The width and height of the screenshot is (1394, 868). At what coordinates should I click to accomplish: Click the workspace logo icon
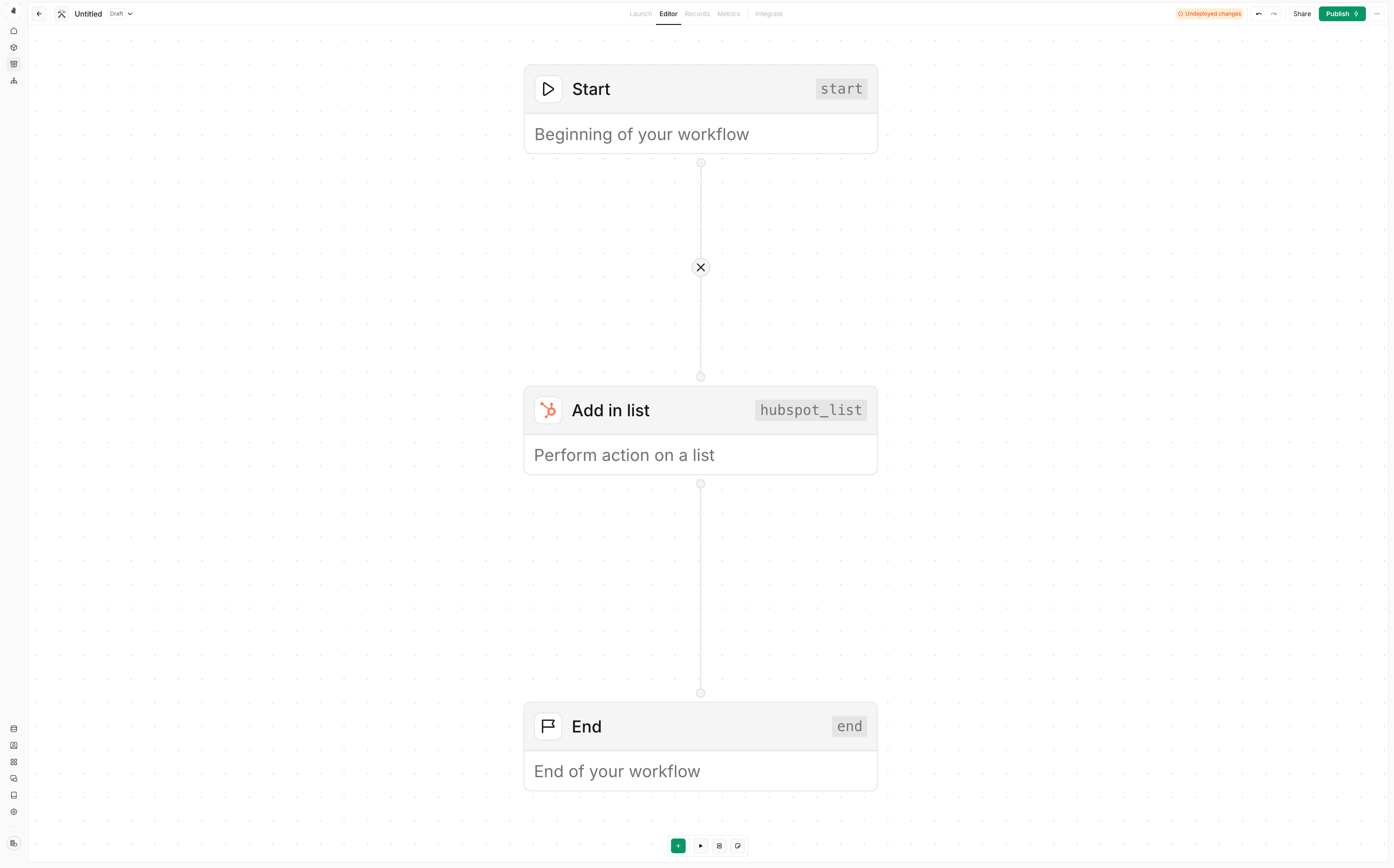[14, 11]
